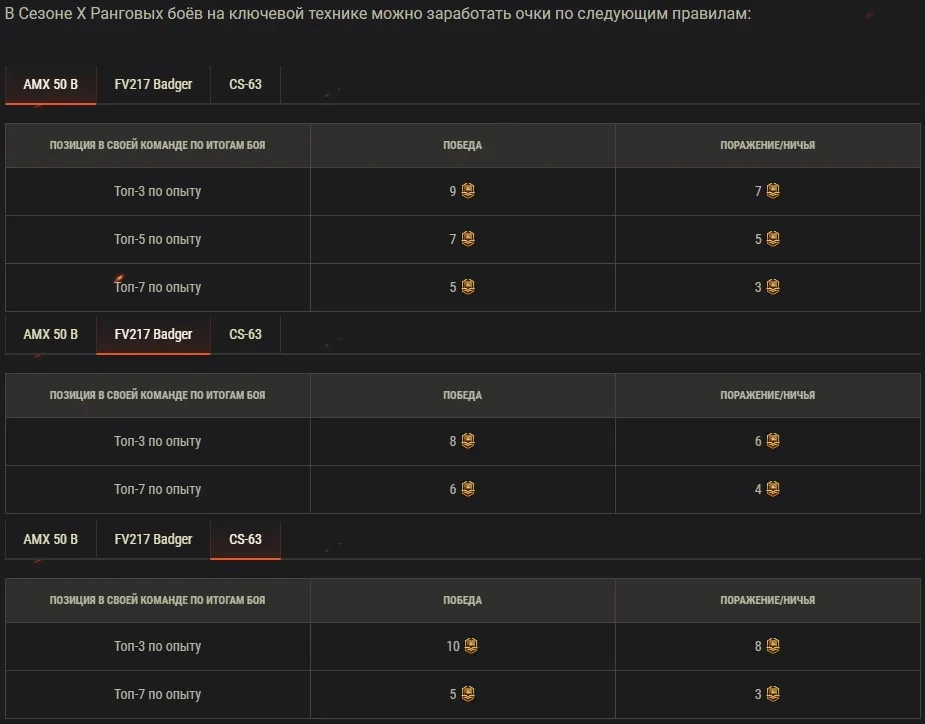Image resolution: width=925 pixels, height=724 pixels.
Task: Click the rank point icon beside 10
Action: tap(471, 646)
